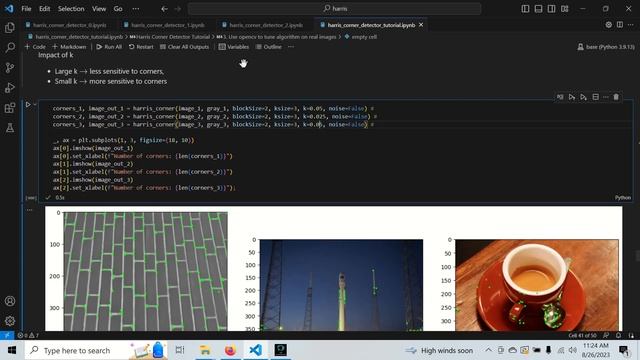
Task: Click Run by Line in cell toolbar
Action: point(560,97)
